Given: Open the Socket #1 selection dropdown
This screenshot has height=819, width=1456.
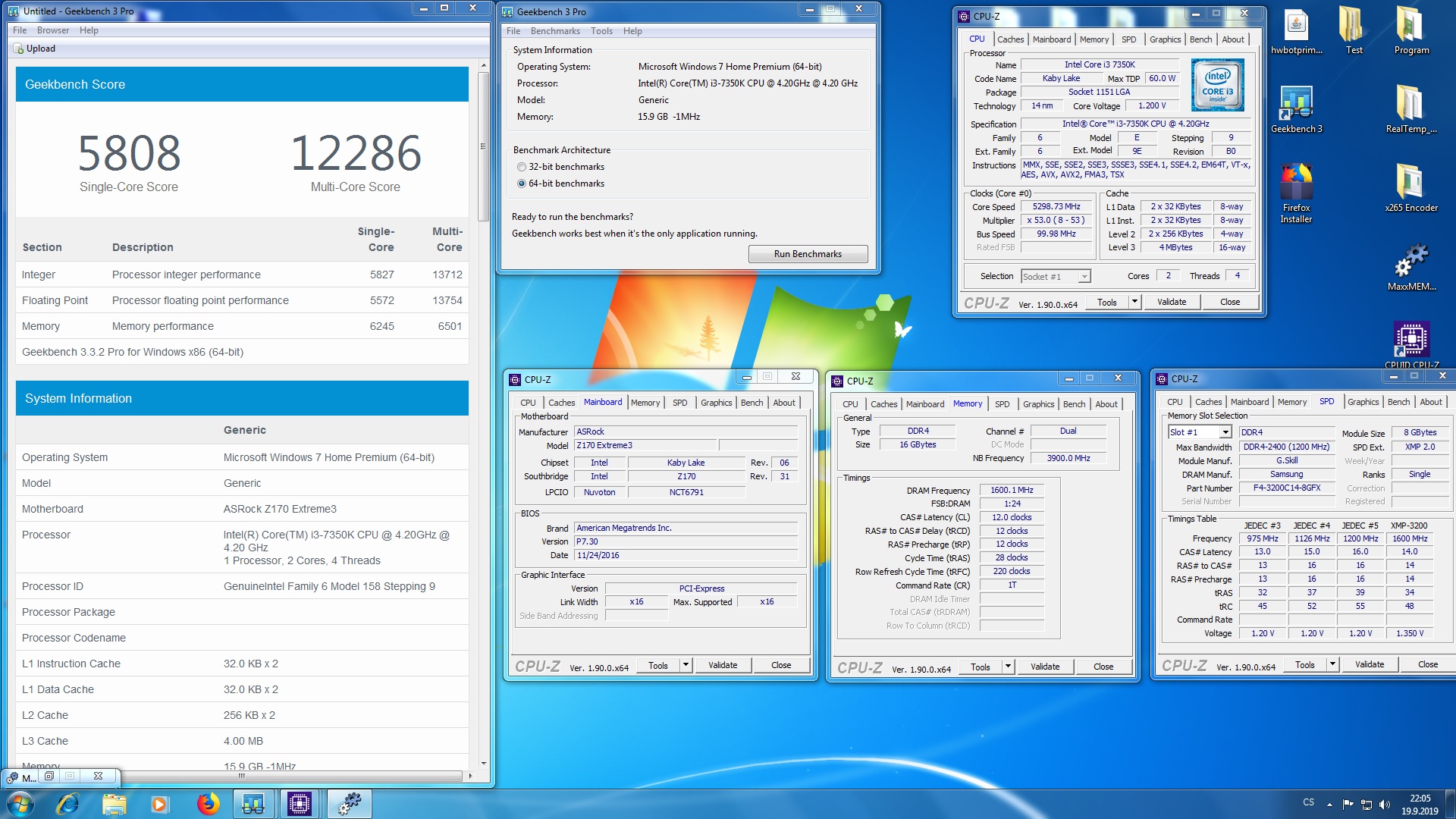Looking at the screenshot, I should click(x=1056, y=277).
